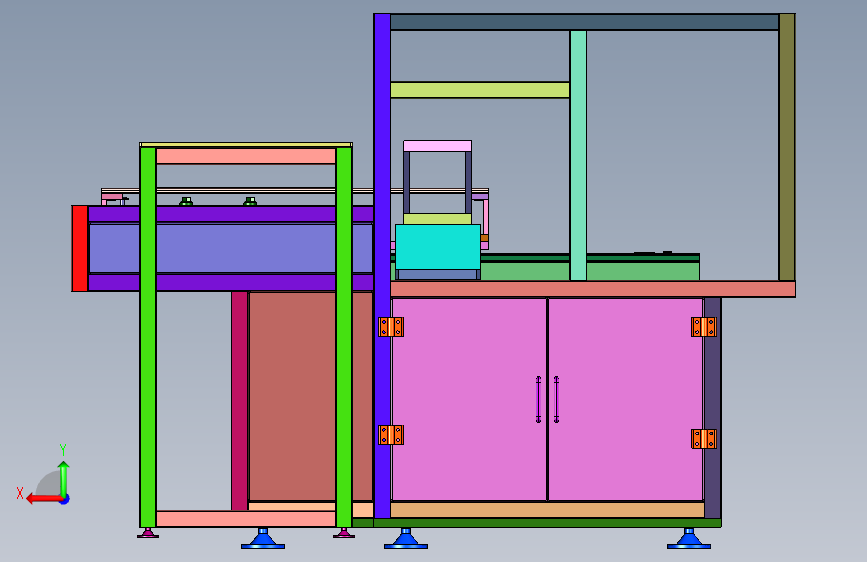
Task: Select the red end cap of the conveyor
Action: tap(80, 248)
